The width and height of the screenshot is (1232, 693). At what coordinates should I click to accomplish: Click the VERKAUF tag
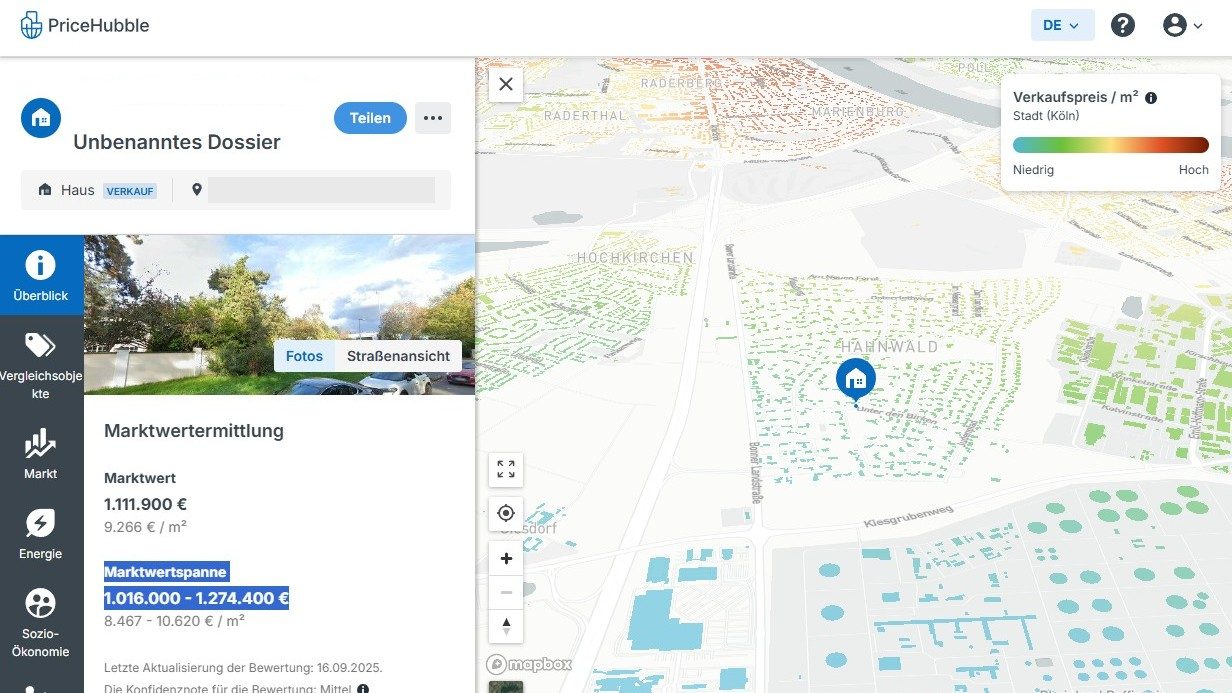[130, 190]
